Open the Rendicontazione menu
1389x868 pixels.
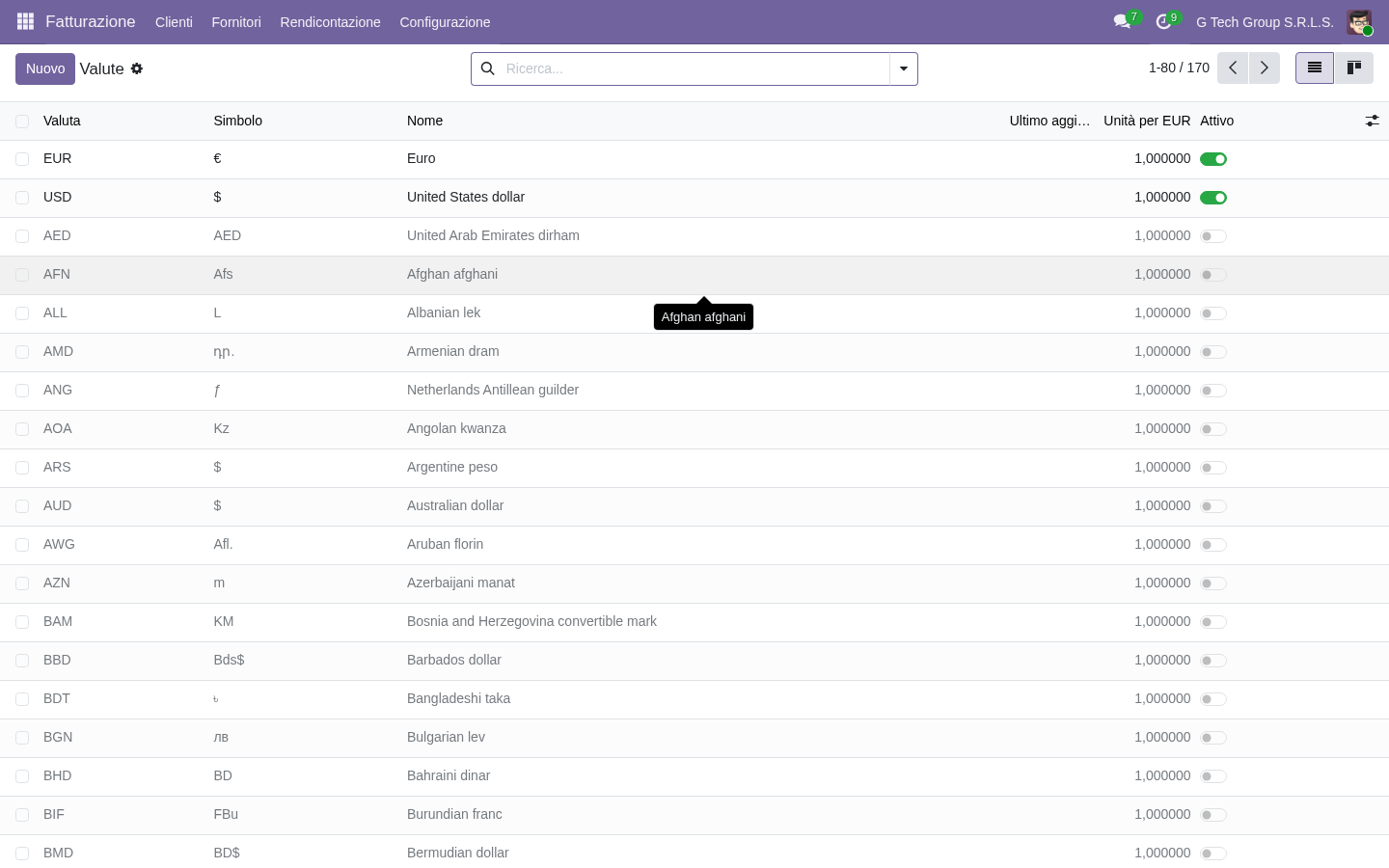click(330, 22)
